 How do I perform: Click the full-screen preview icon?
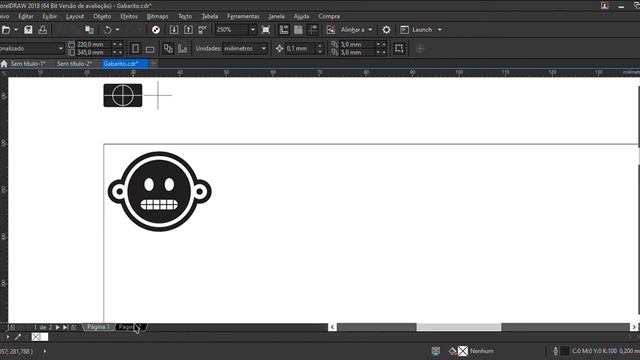(266, 30)
